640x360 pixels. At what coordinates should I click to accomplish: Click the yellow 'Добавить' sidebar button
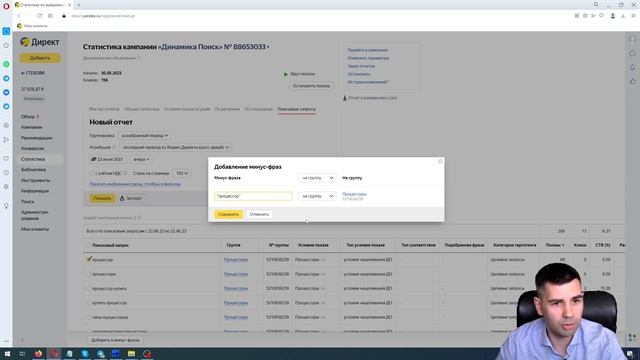point(40,58)
